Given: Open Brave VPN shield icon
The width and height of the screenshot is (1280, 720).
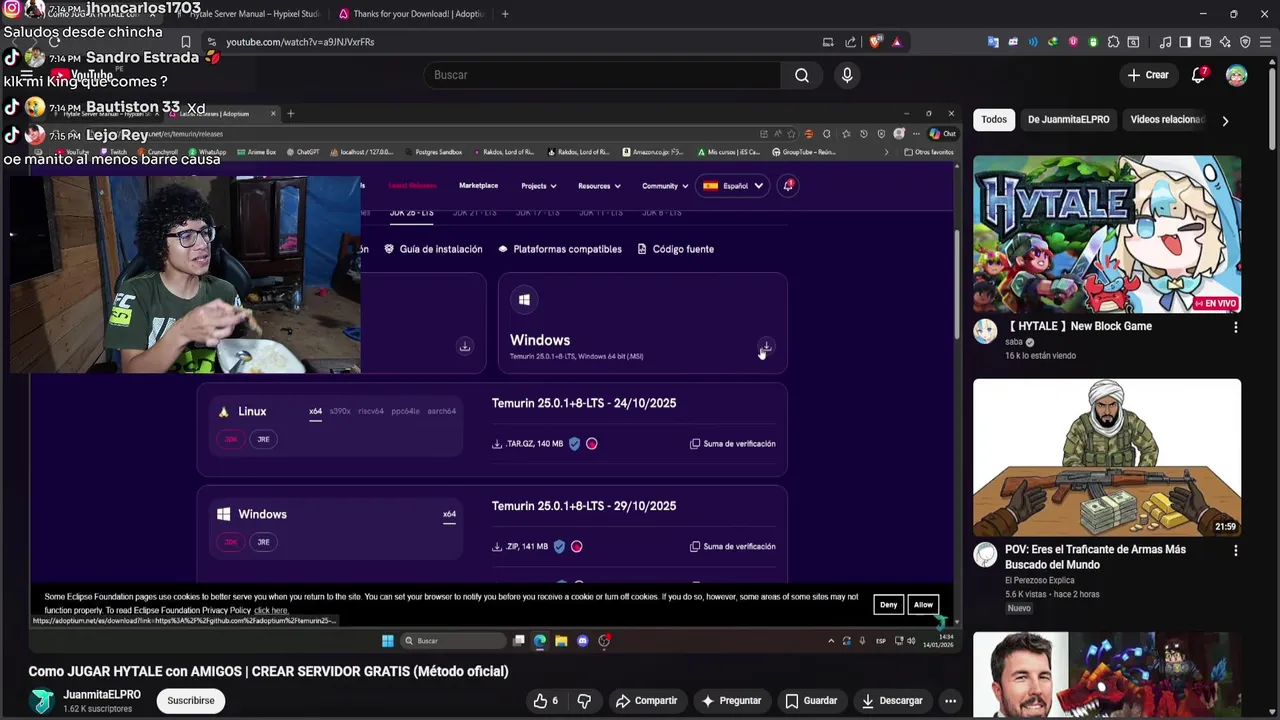Looking at the screenshot, I should coord(1245,42).
